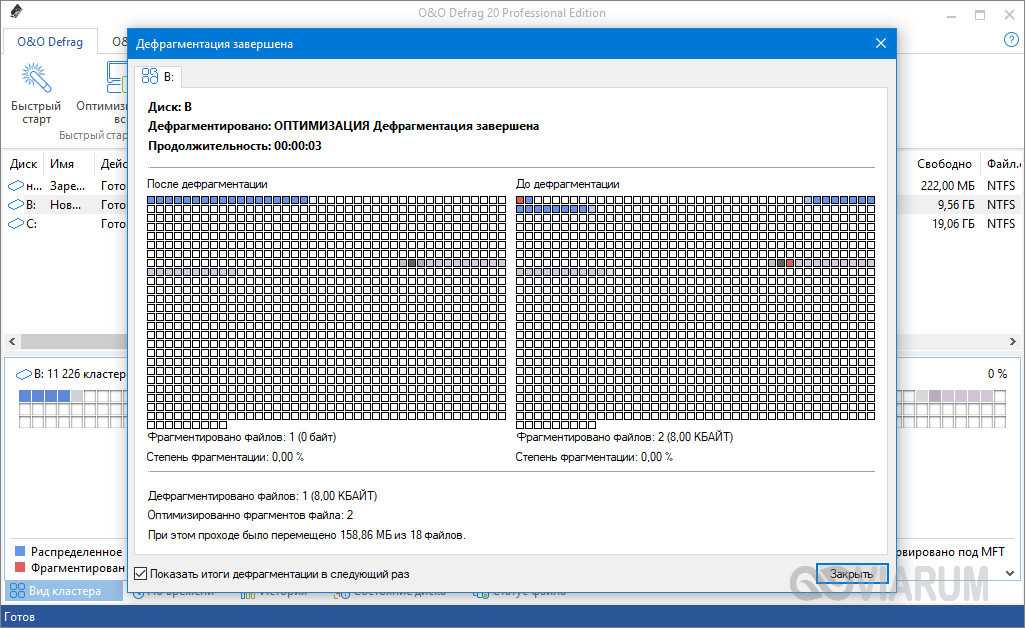Expand the legend panel chevron at bottom right
The height and width of the screenshot is (628, 1025).
click(x=1009, y=573)
